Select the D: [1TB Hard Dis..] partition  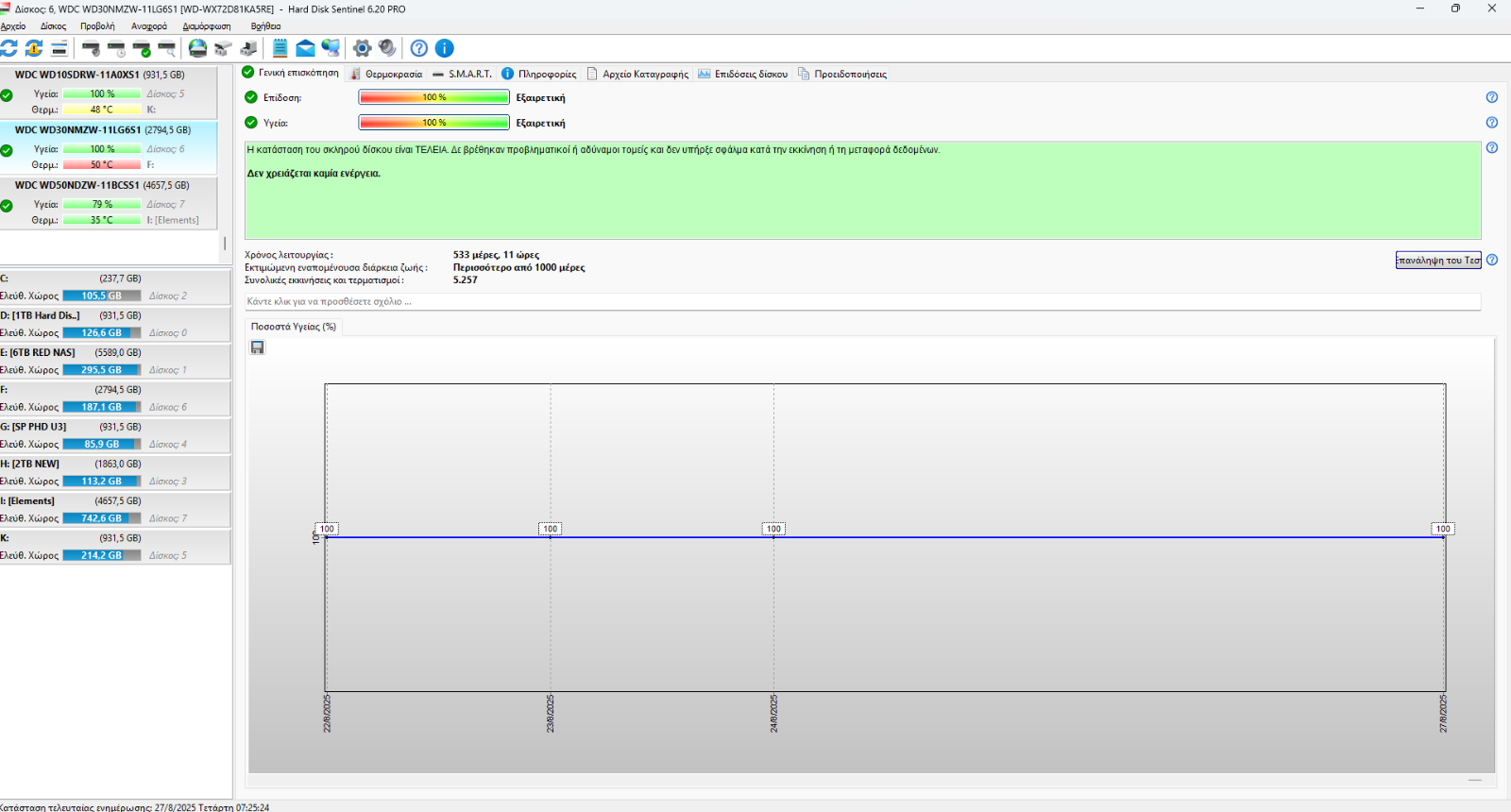115,324
